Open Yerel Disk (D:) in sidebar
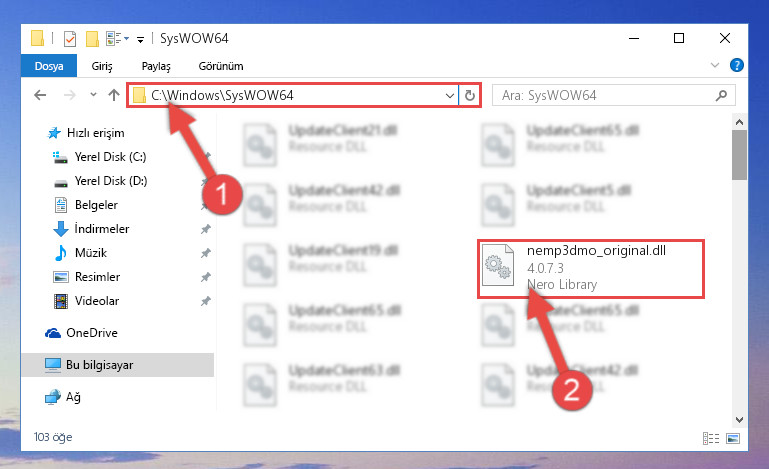 click(x=111, y=181)
